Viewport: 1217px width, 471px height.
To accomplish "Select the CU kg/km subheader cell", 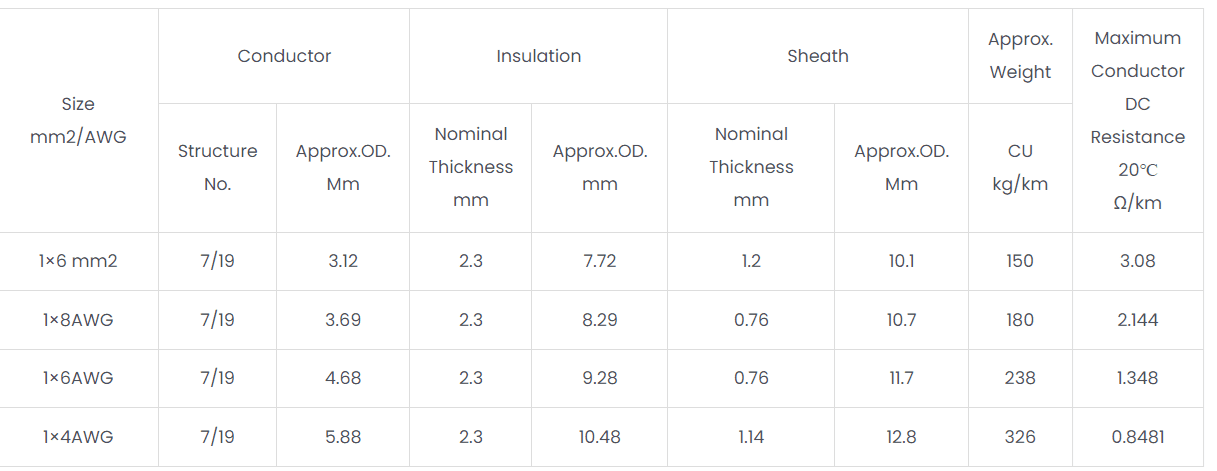I will (1020, 167).
